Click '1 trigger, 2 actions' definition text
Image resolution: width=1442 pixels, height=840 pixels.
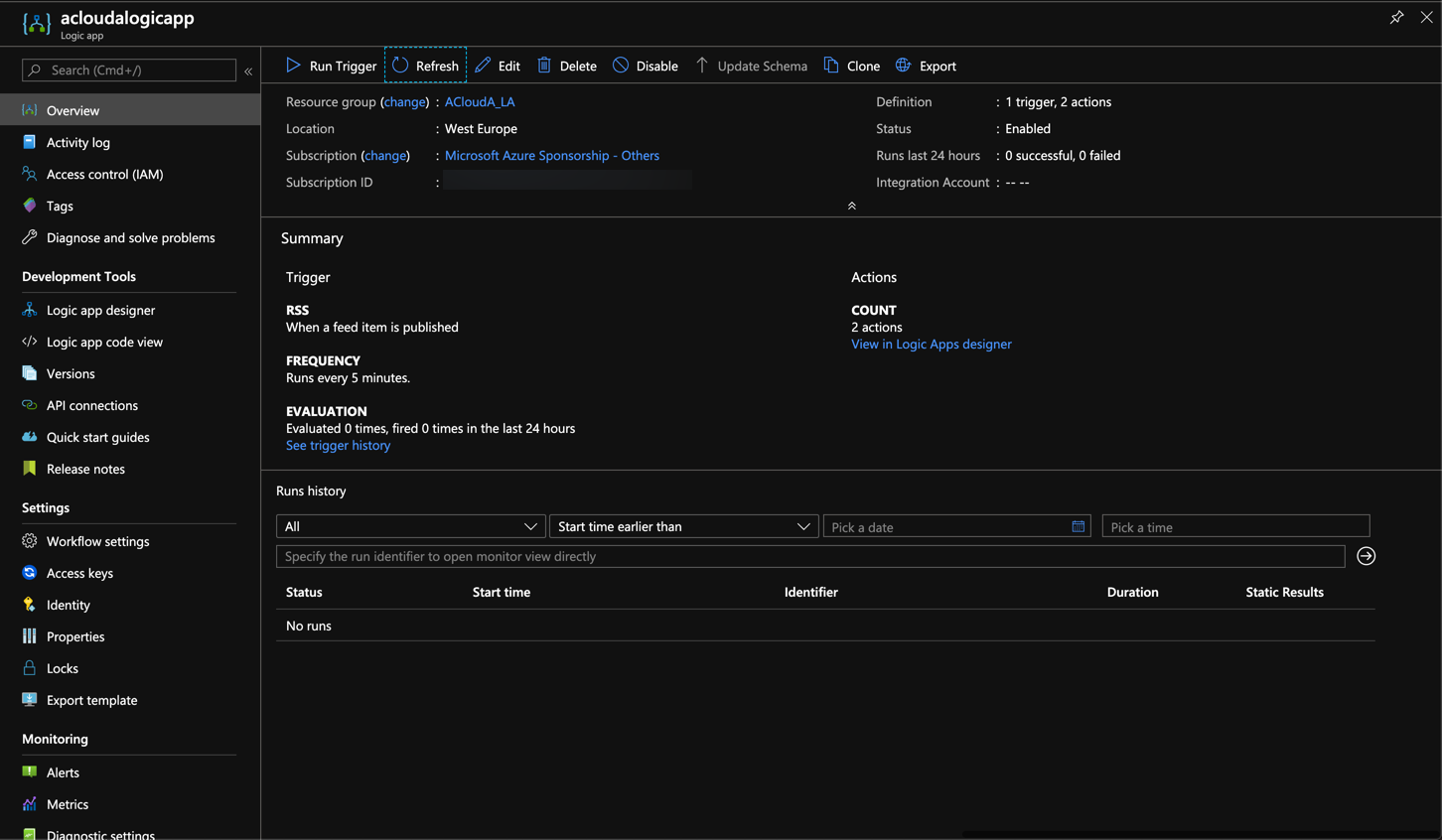tap(1059, 102)
